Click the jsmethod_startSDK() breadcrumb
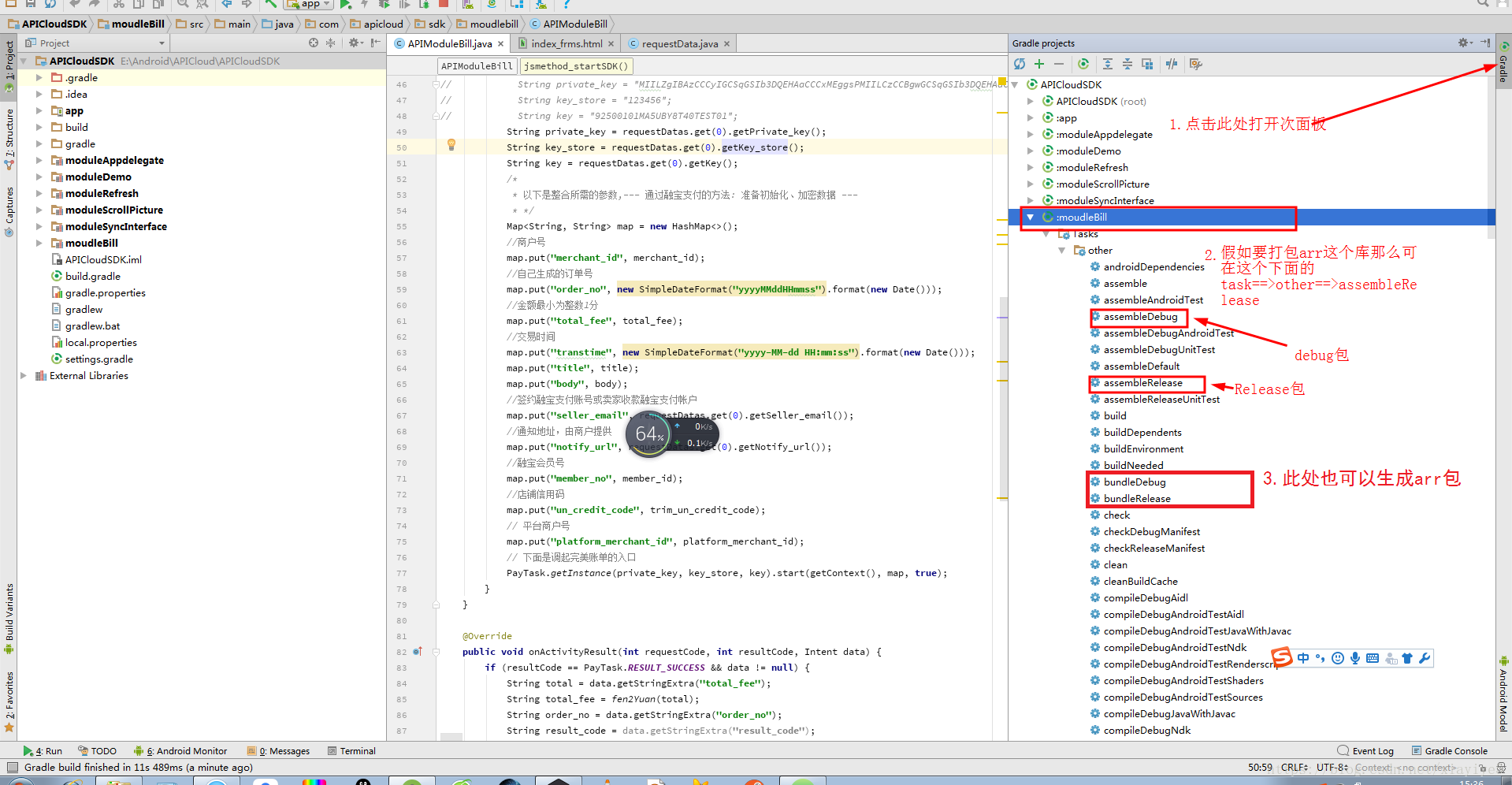 pos(576,66)
